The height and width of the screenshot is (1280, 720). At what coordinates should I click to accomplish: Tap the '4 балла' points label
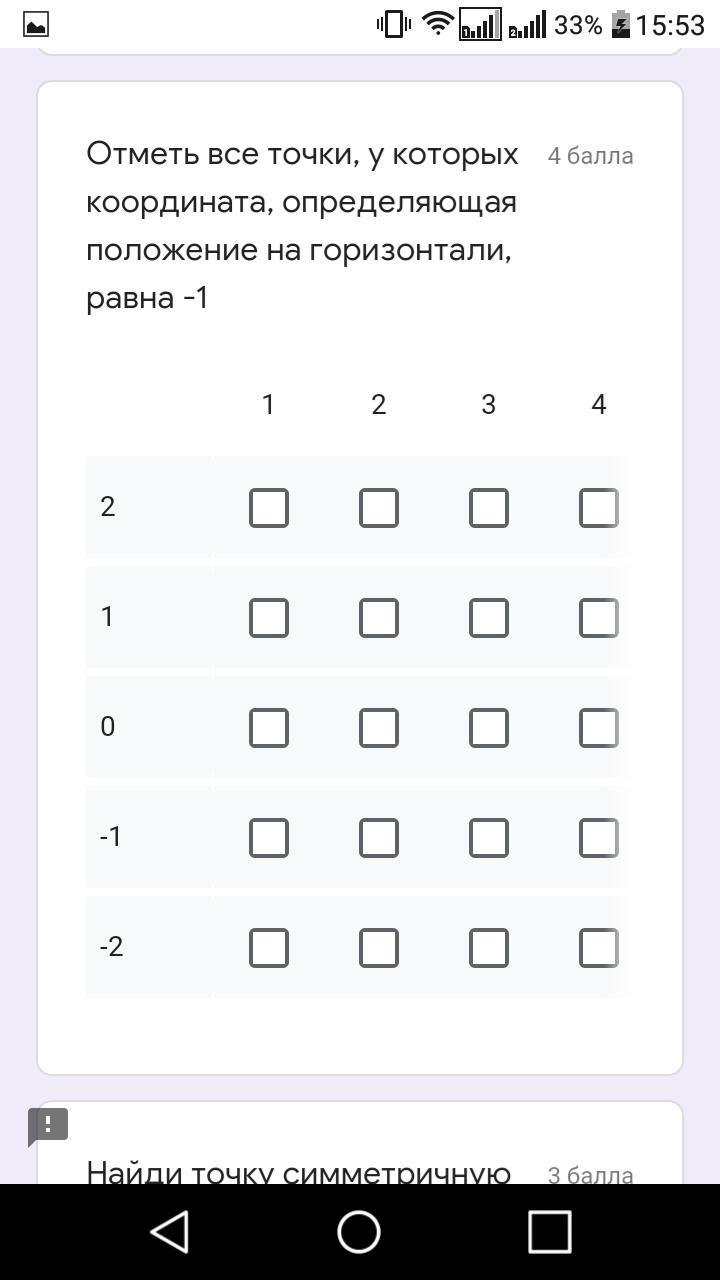click(x=590, y=156)
